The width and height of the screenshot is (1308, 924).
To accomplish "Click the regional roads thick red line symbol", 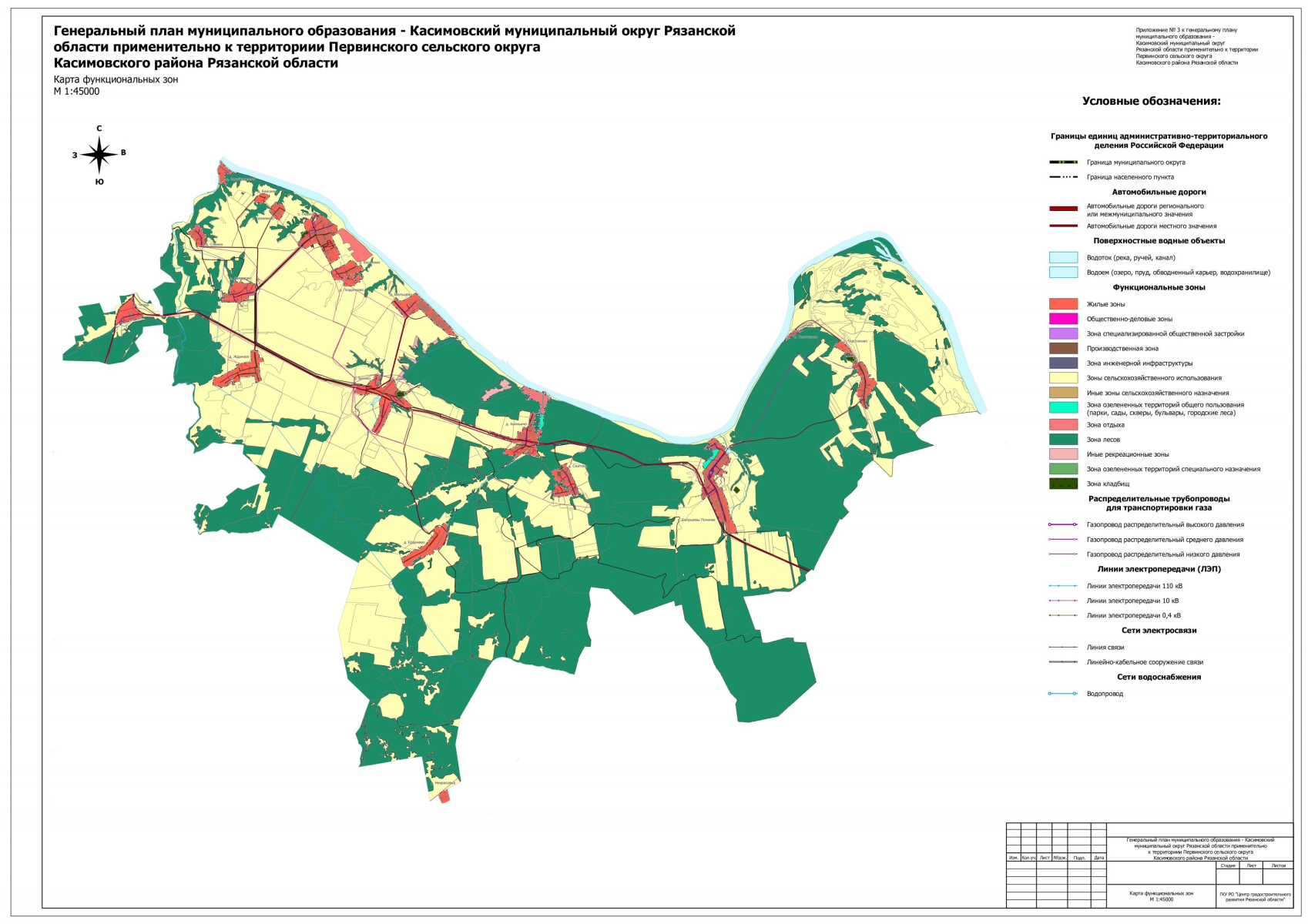I will pyautogui.click(x=1063, y=209).
